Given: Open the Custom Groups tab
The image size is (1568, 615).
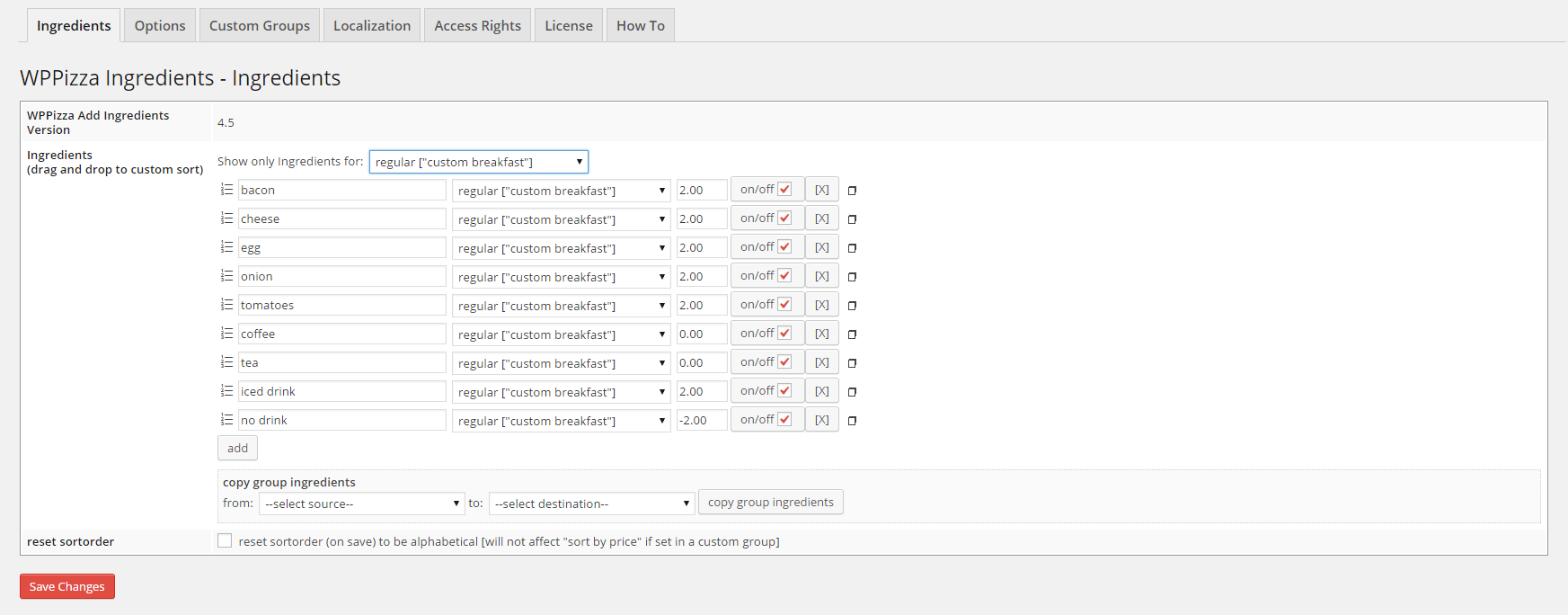Looking at the screenshot, I should click(x=260, y=25).
